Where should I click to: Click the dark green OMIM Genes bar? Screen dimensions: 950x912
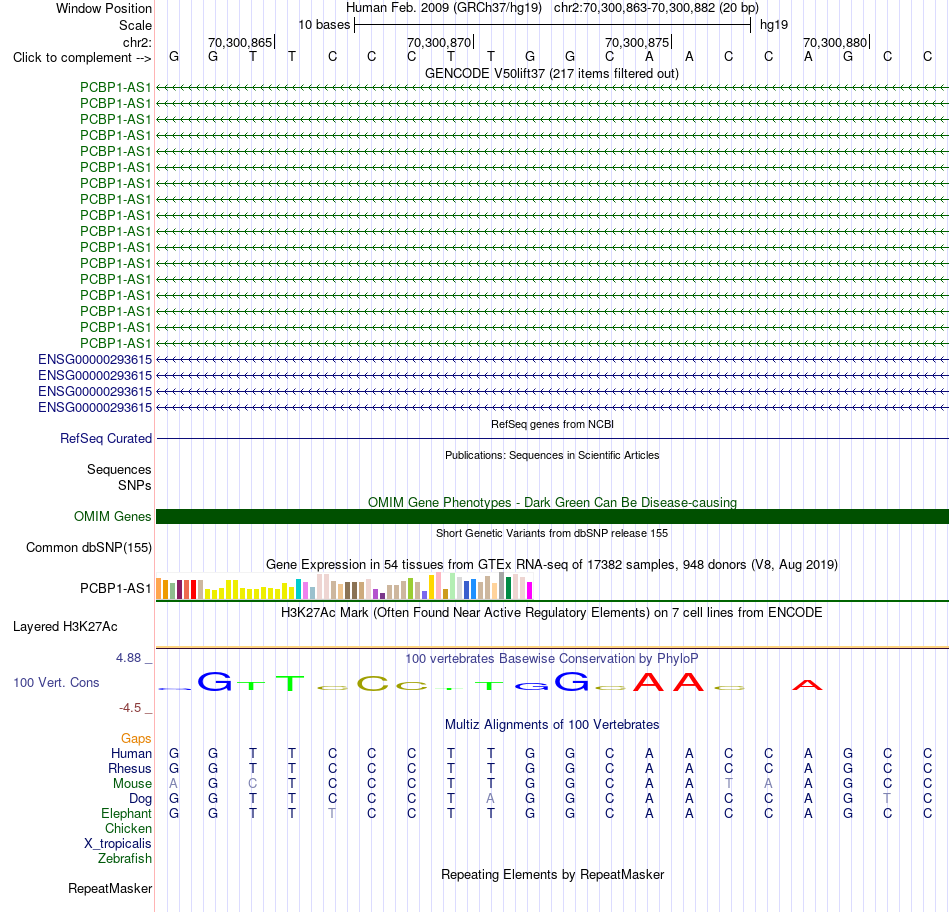[553, 516]
